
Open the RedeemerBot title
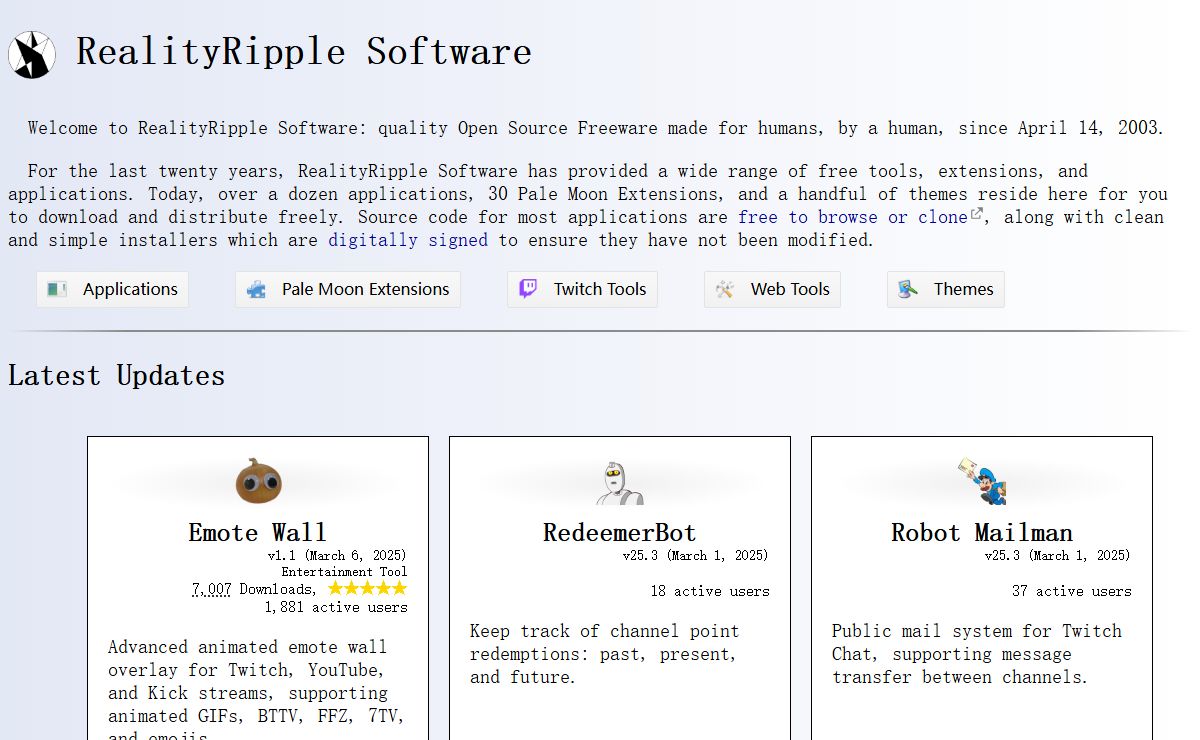coord(620,532)
